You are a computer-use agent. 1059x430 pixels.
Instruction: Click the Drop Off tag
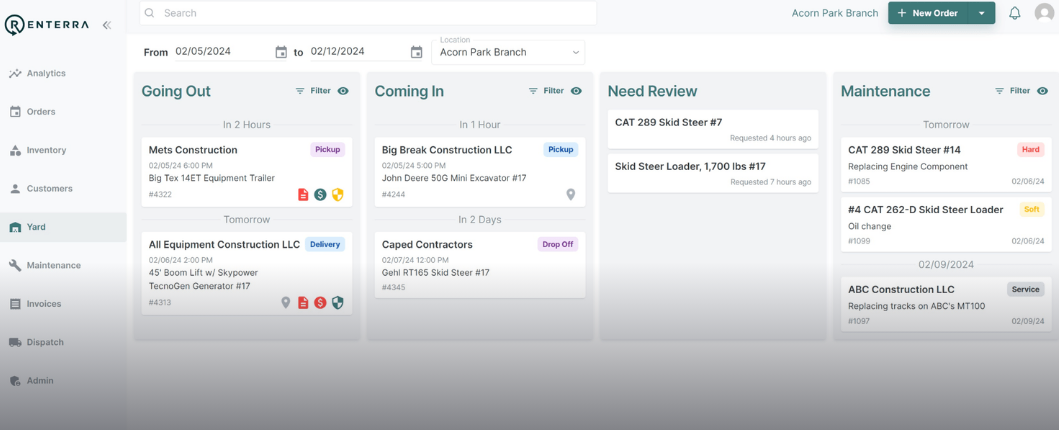pyautogui.click(x=558, y=244)
